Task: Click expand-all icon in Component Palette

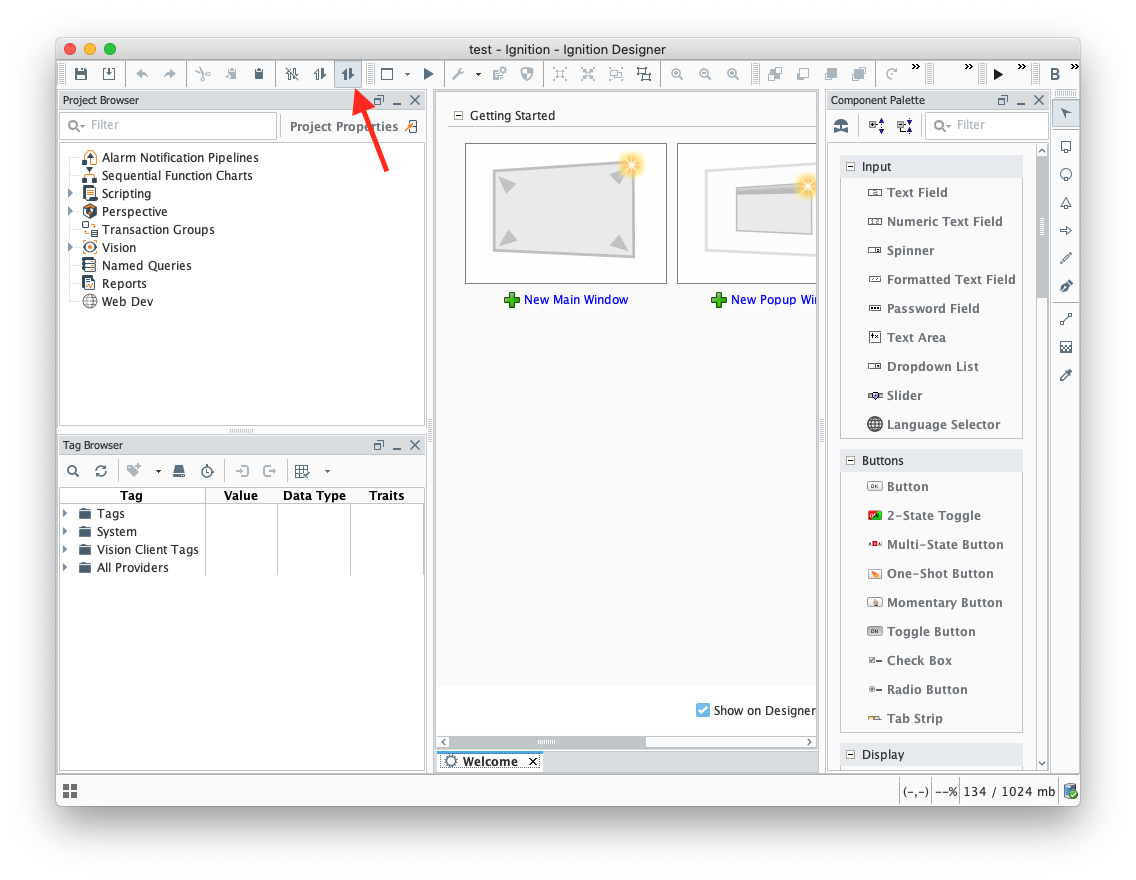Action: (877, 125)
